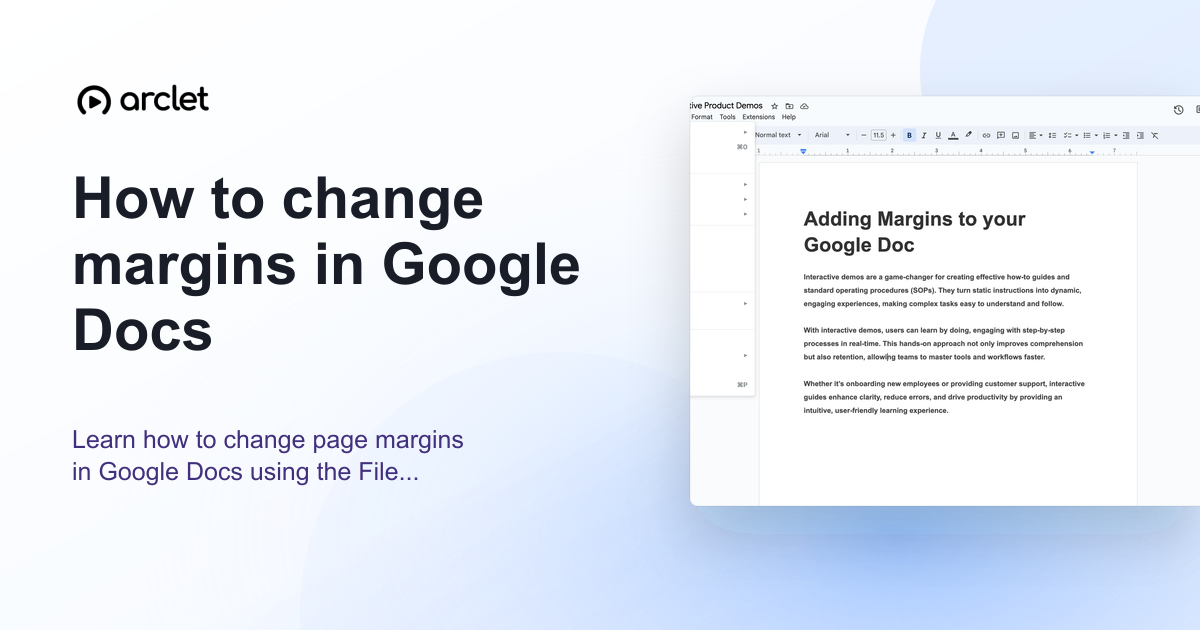
Task: Click the bulleted list icon
Action: [x=1087, y=135]
